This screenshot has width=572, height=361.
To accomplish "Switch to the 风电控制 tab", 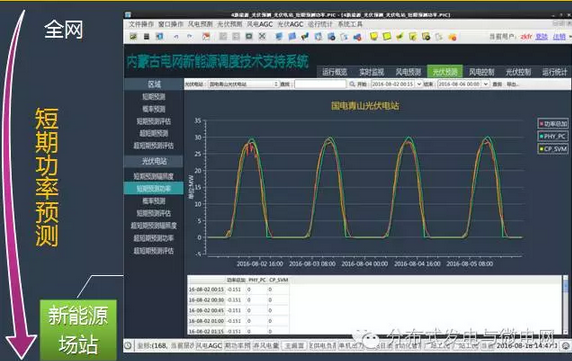I will click(481, 72).
